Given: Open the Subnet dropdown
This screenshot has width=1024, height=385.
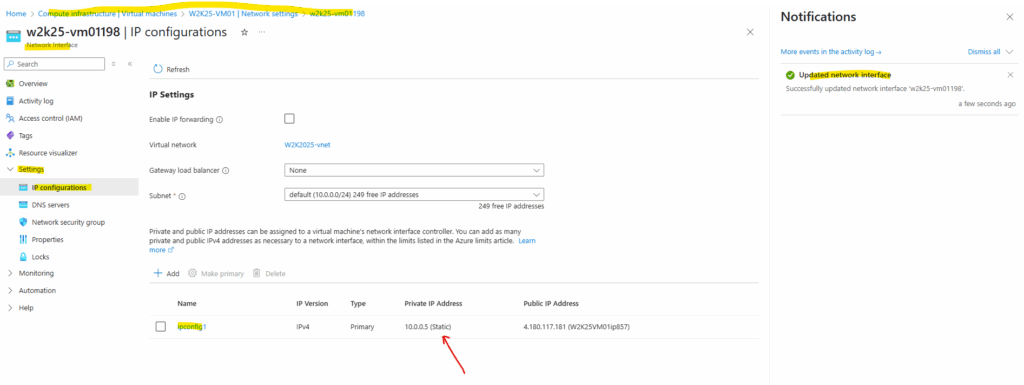Looking at the screenshot, I should [414, 194].
